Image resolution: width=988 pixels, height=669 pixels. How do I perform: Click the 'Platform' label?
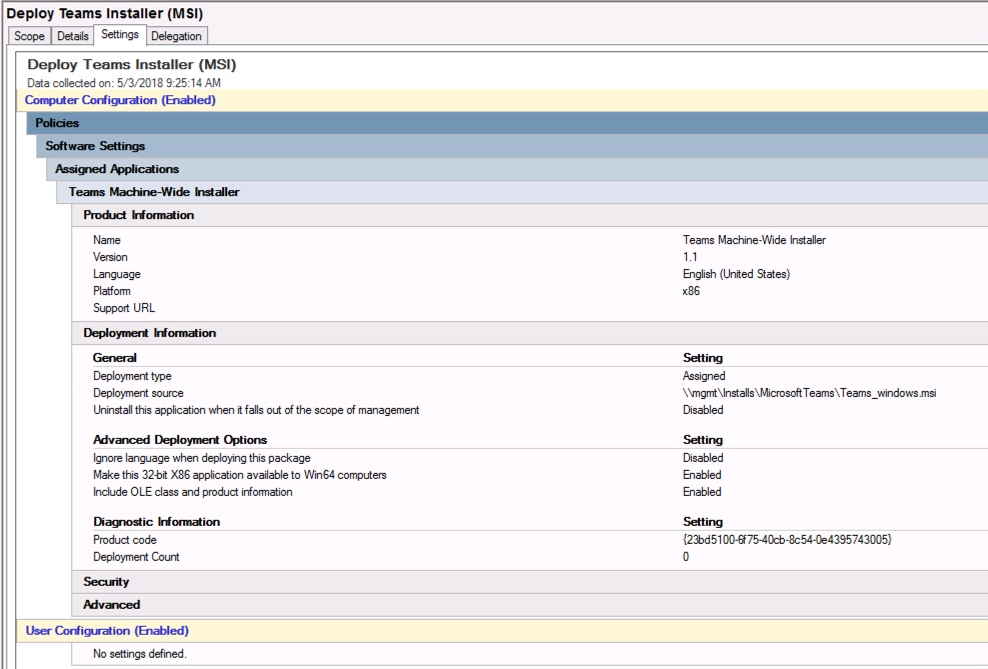tap(112, 291)
